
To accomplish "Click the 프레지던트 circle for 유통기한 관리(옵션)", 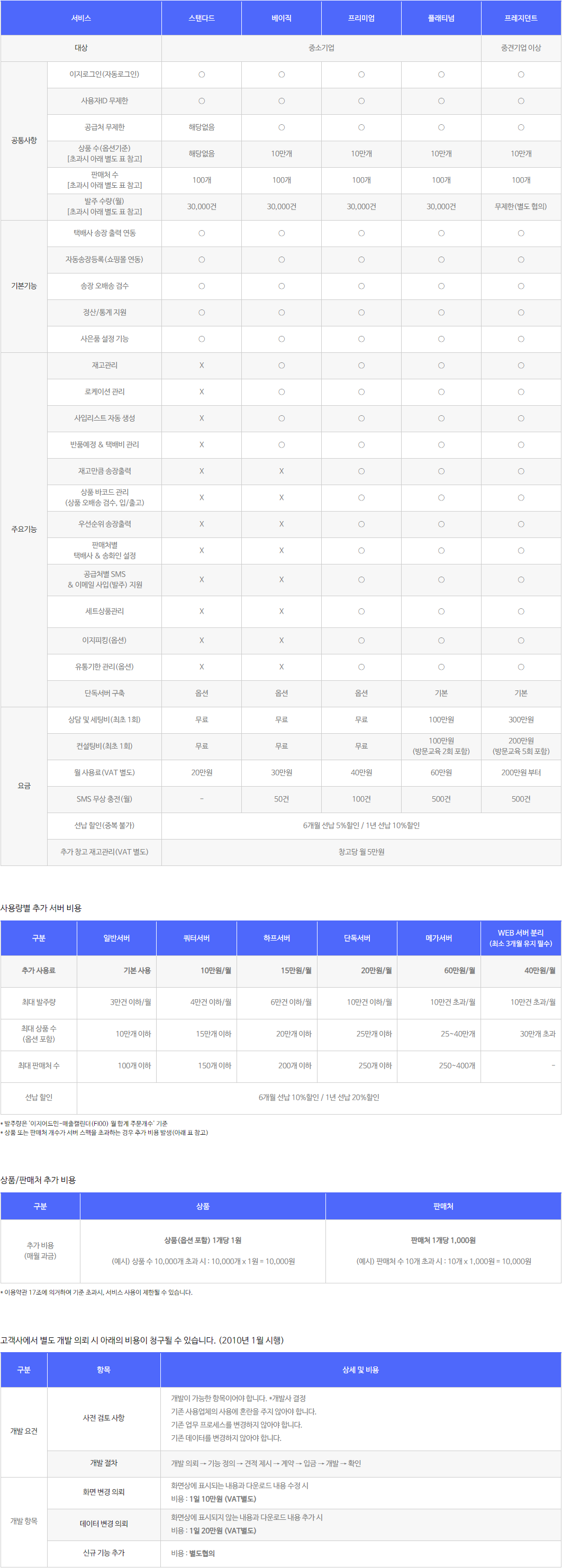I will pyautogui.click(x=521, y=667).
